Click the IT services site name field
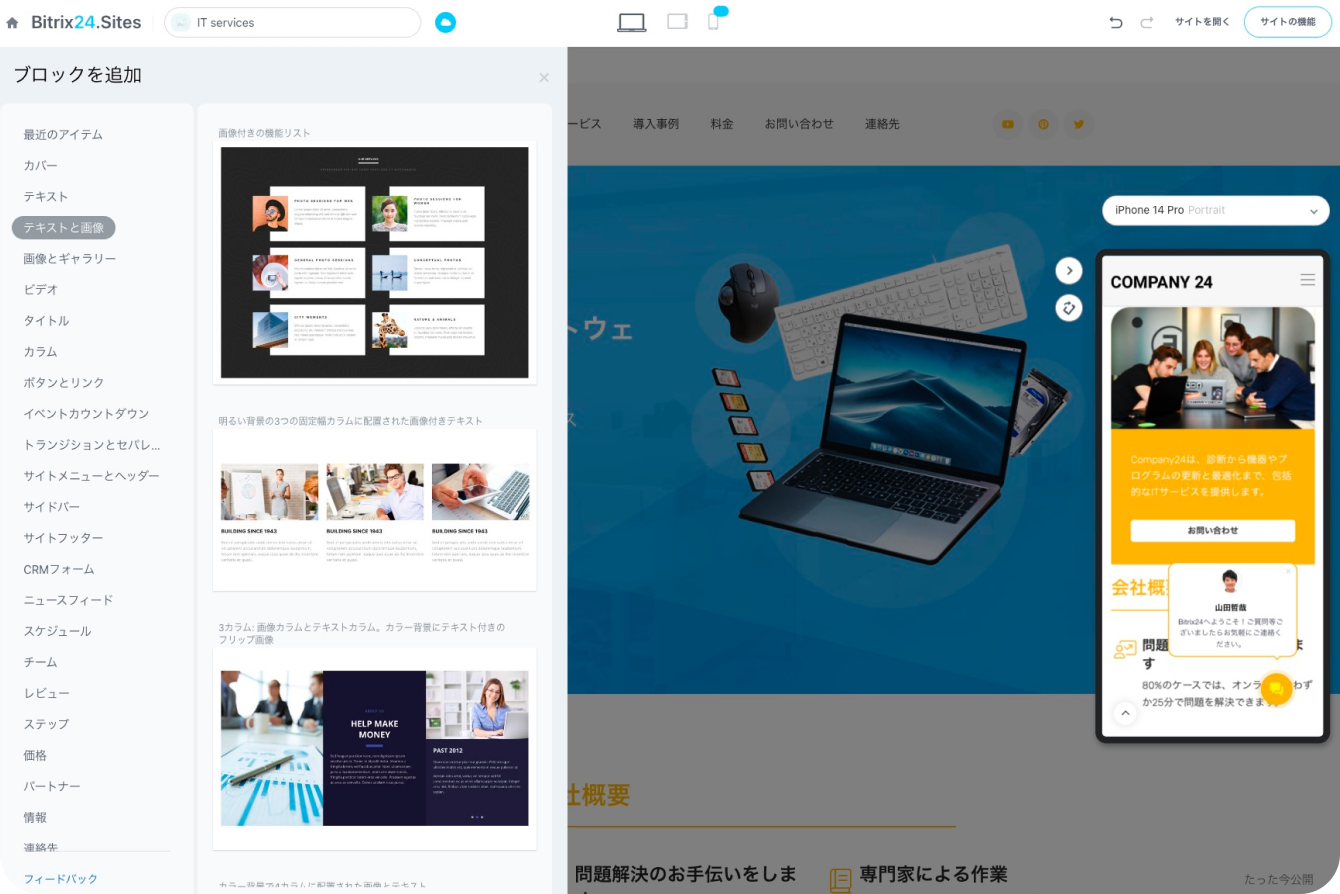Viewport: 1340px width, 894px height. [292, 22]
